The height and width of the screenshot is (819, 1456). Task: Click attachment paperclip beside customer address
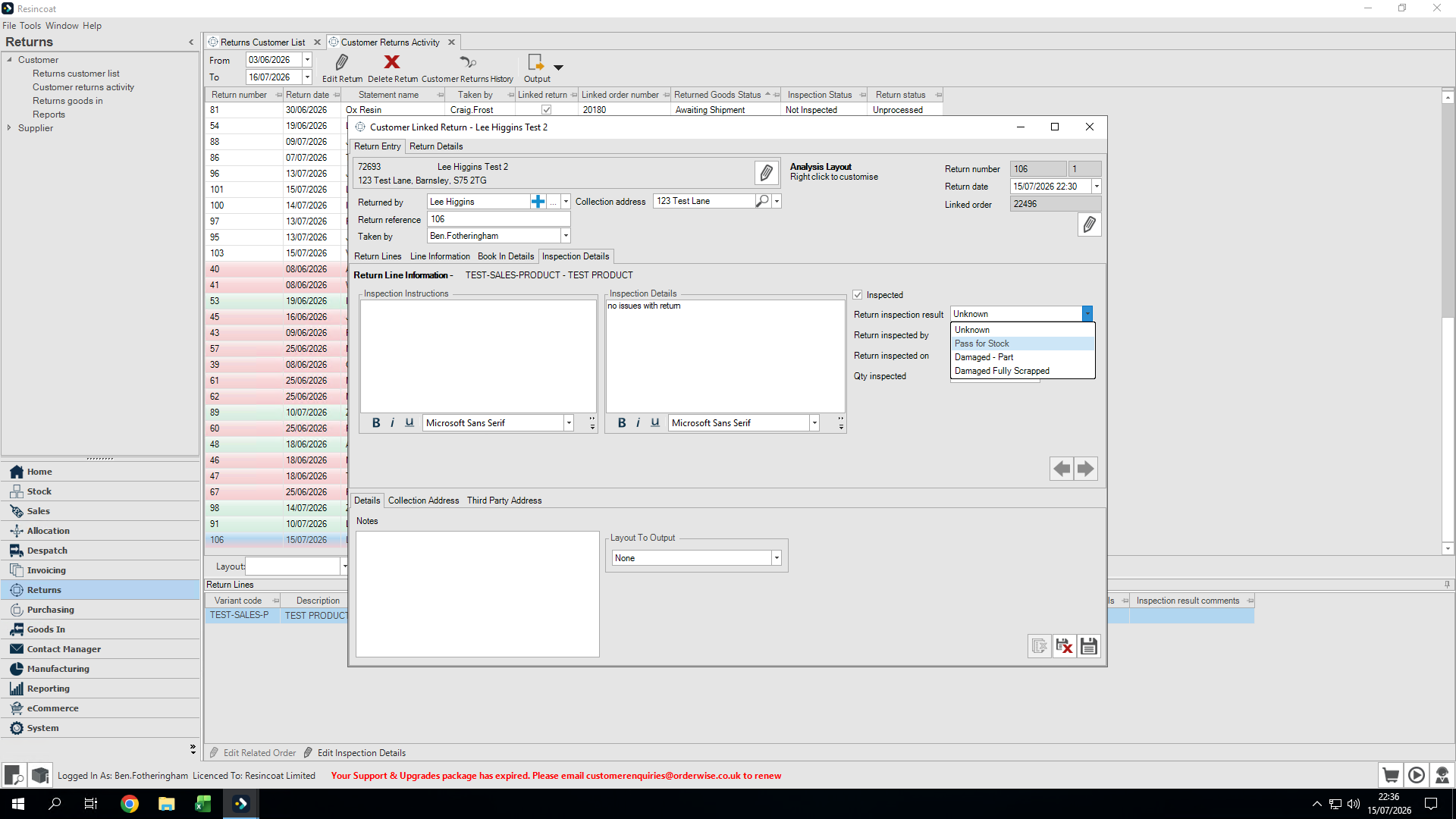pyautogui.click(x=766, y=173)
